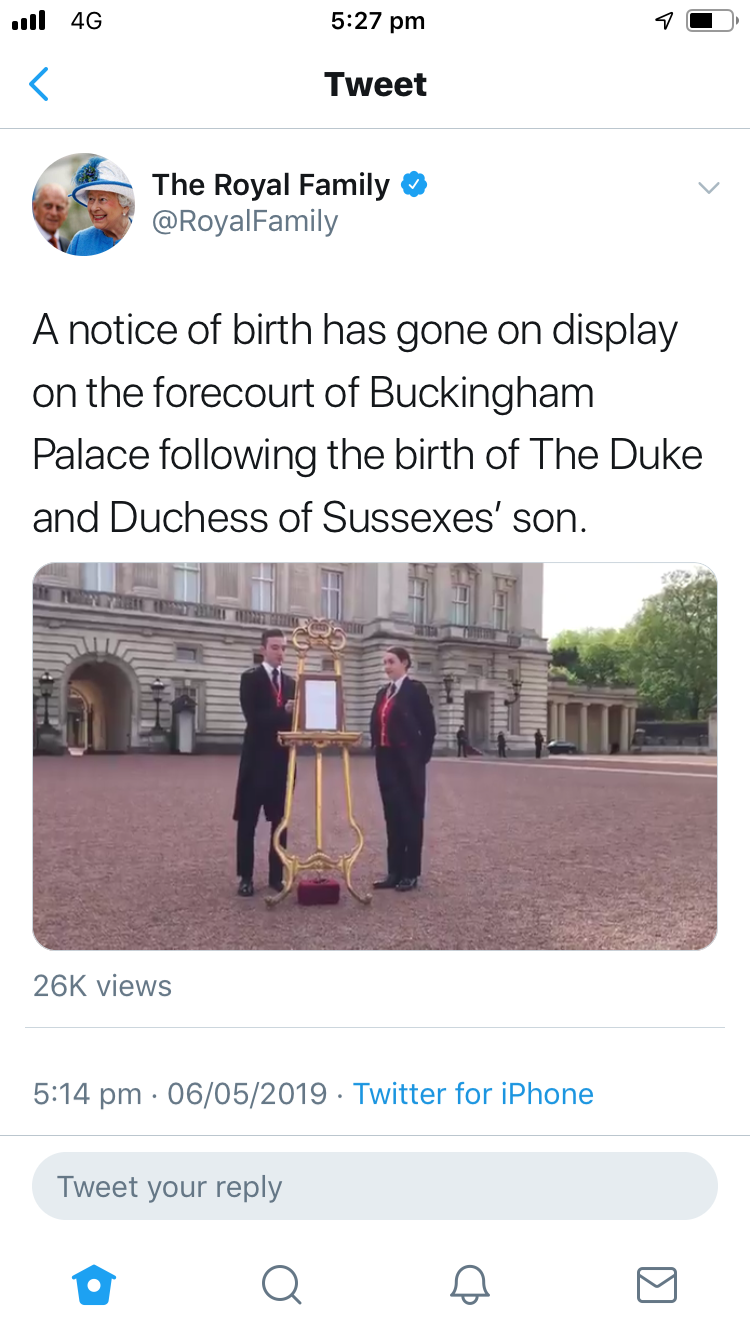The image size is (750, 1334).
Task: Go back using the blue arrow
Action: (x=39, y=84)
